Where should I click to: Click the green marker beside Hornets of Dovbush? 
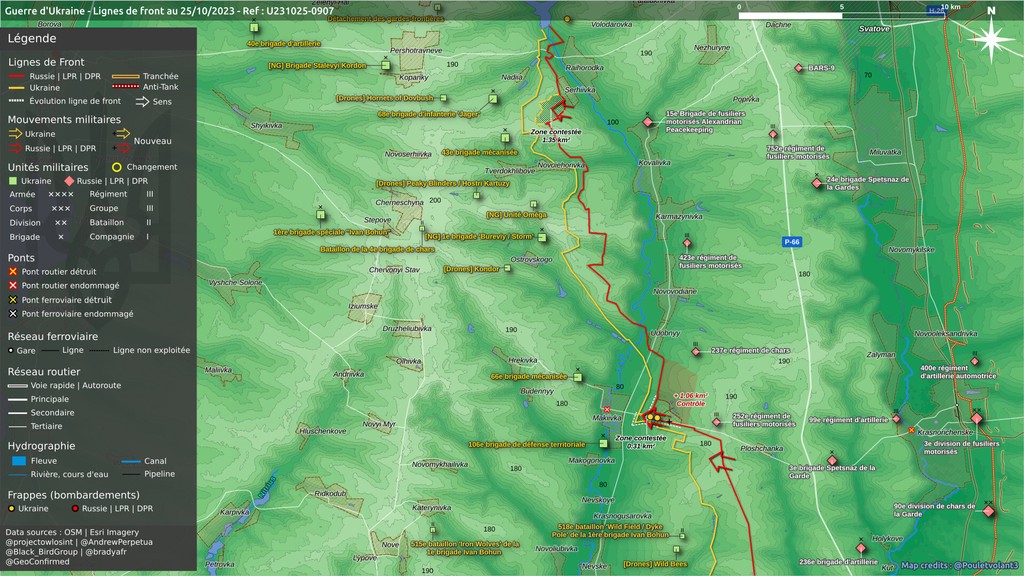tap(443, 98)
